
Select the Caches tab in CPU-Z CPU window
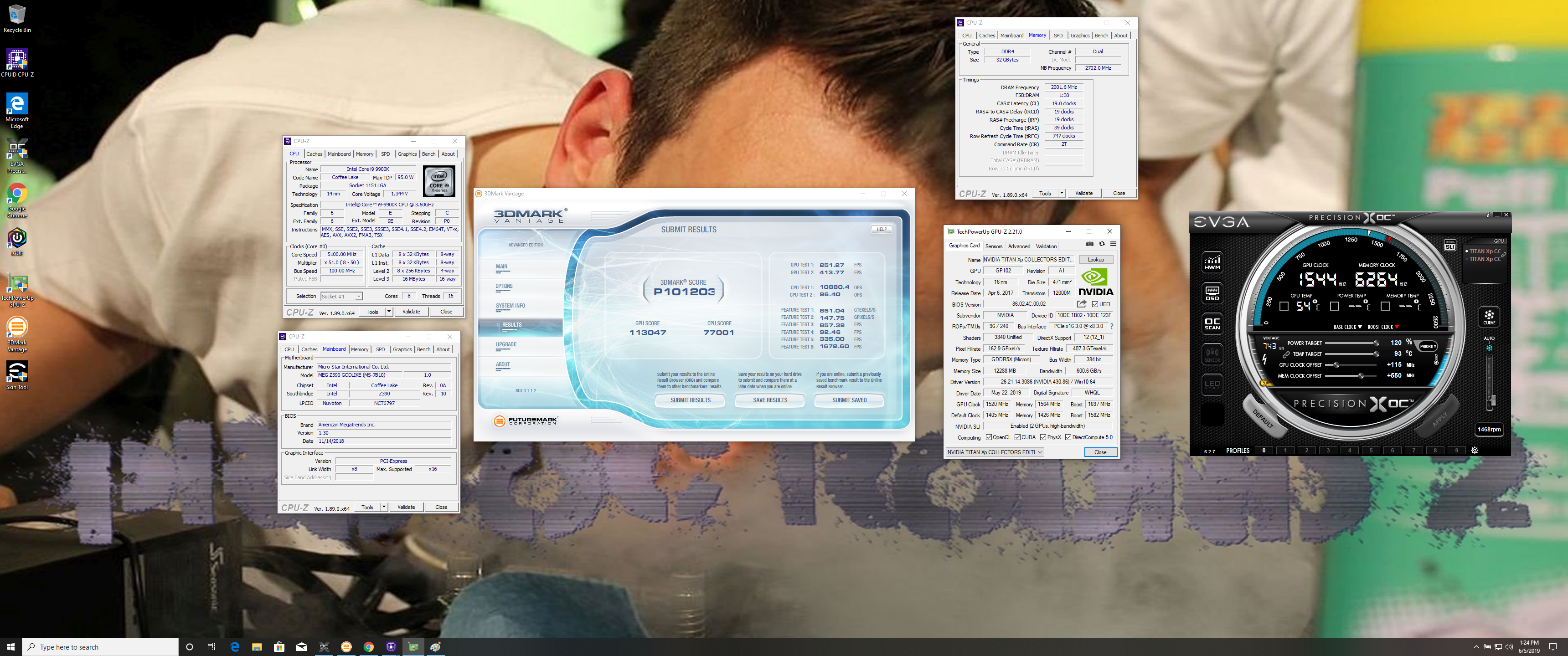(314, 154)
